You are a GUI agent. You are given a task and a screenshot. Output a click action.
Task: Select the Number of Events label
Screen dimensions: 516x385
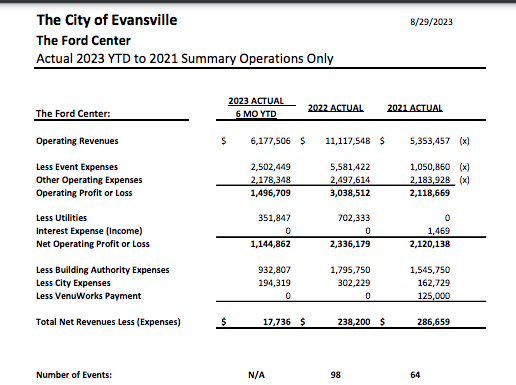pyautogui.click(x=74, y=375)
